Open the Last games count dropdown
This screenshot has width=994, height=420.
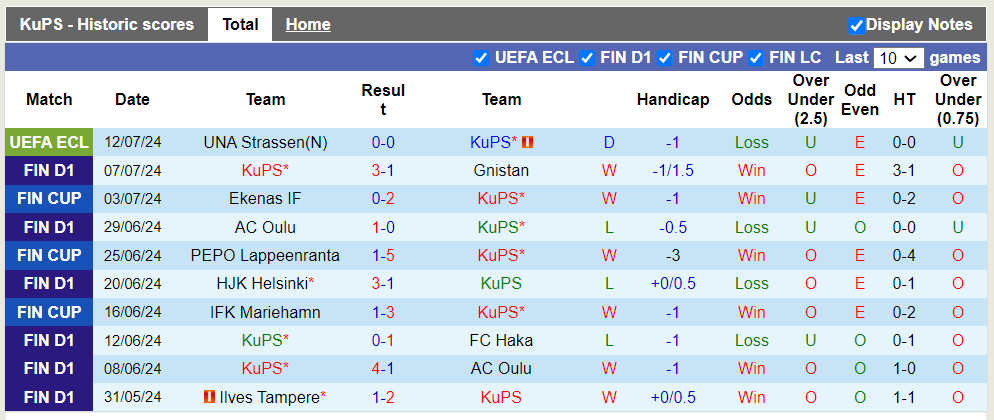pos(897,58)
